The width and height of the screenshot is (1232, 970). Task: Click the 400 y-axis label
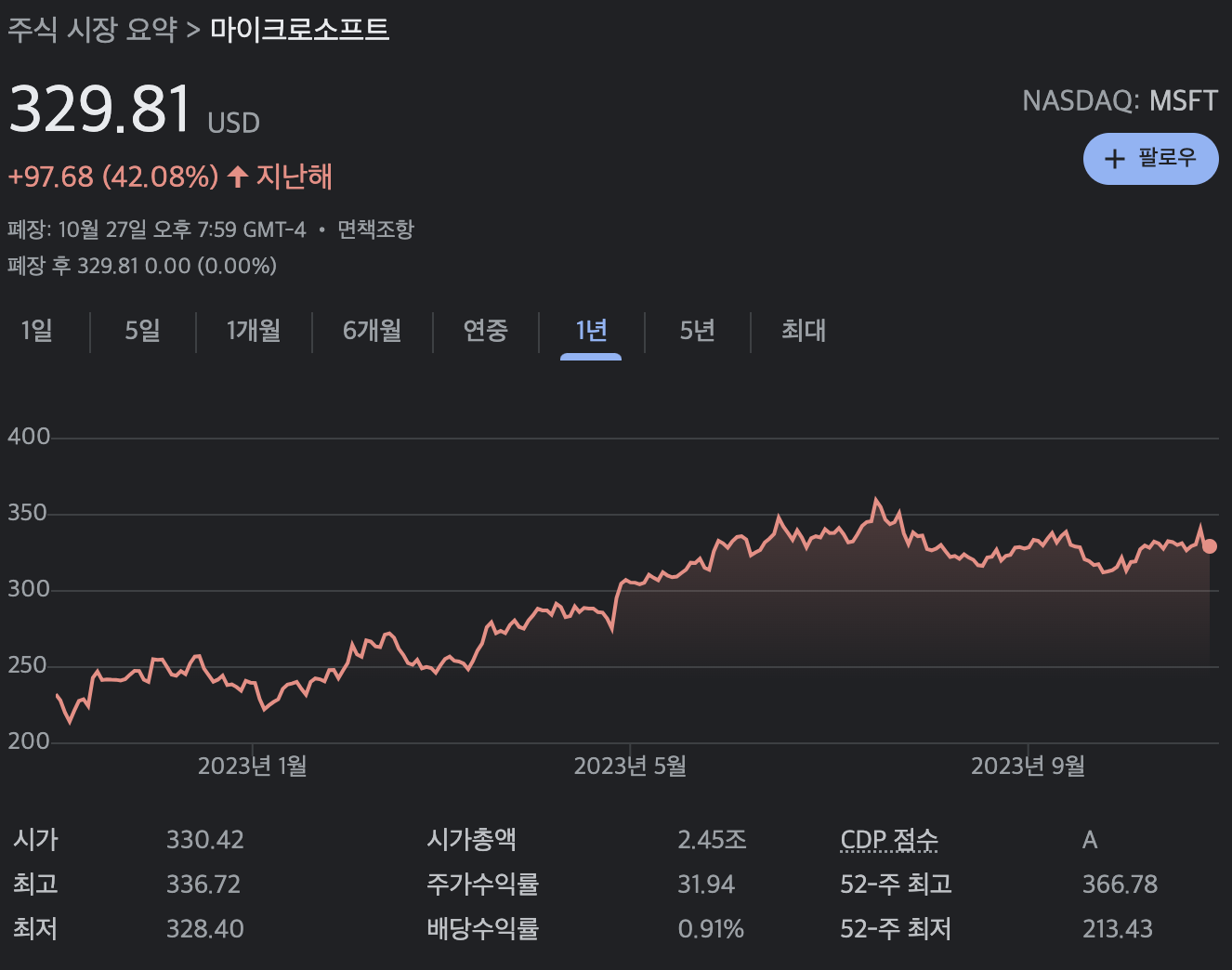point(29,437)
